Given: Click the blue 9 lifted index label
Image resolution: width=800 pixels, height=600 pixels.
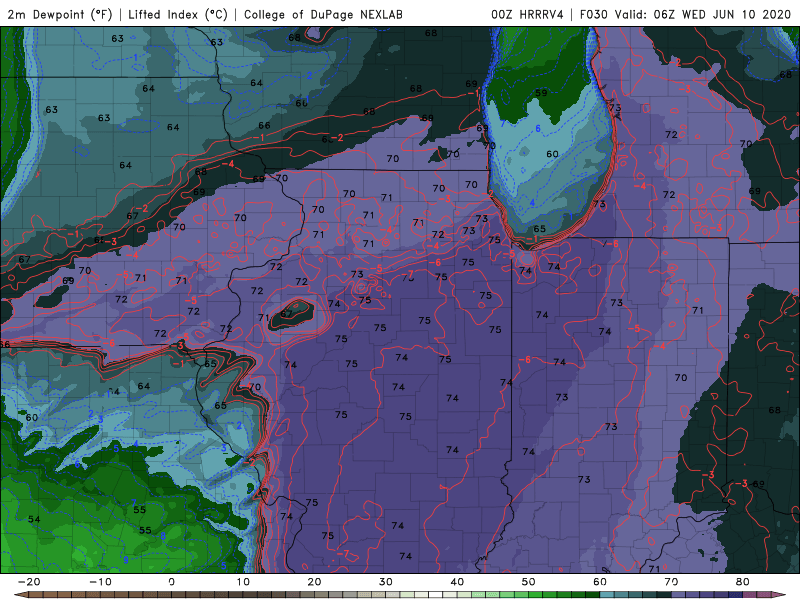Looking at the screenshot, I should point(126,560).
